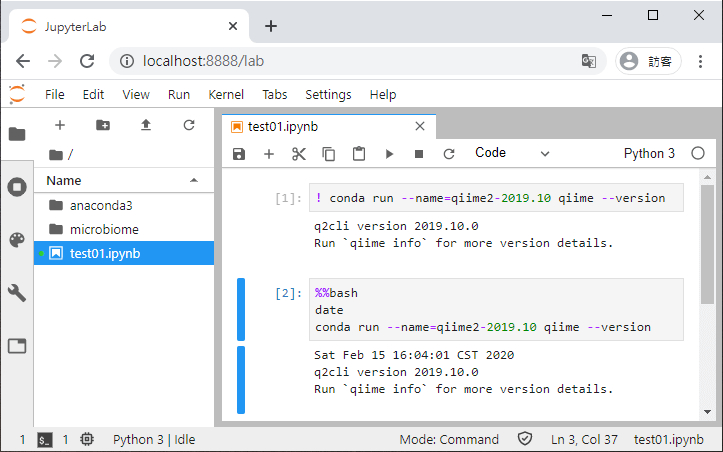Interrupt the kernel with stop icon

point(419,154)
